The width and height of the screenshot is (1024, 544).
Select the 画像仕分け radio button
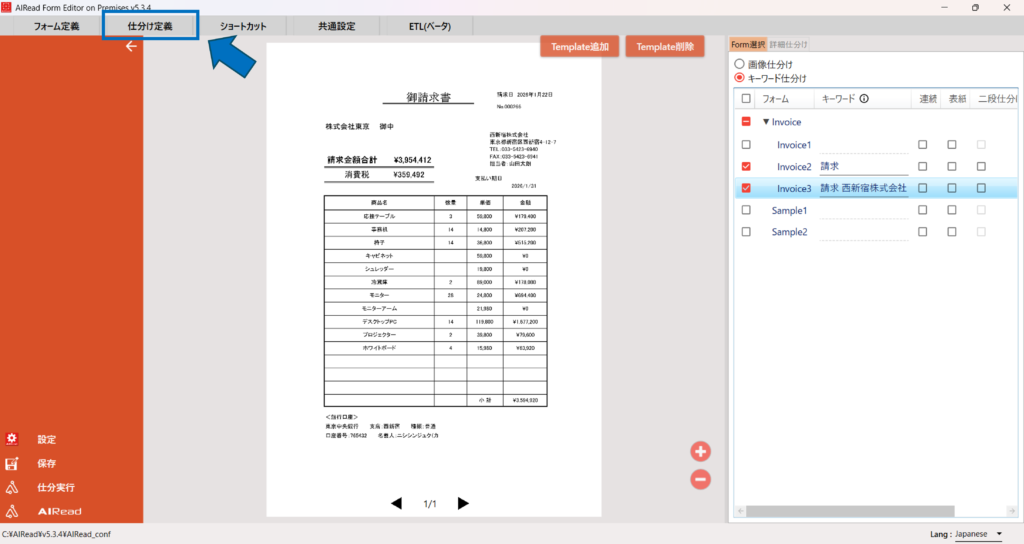point(739,64)
